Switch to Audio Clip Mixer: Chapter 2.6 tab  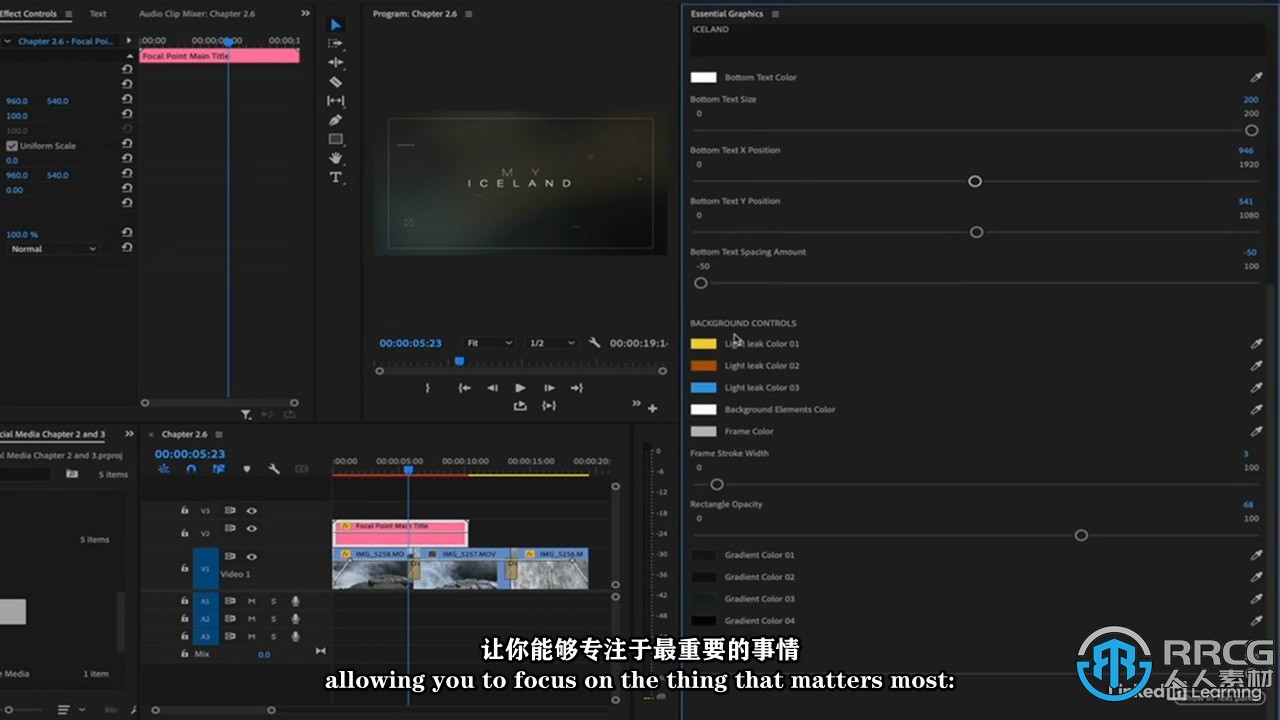pos(197,14)
